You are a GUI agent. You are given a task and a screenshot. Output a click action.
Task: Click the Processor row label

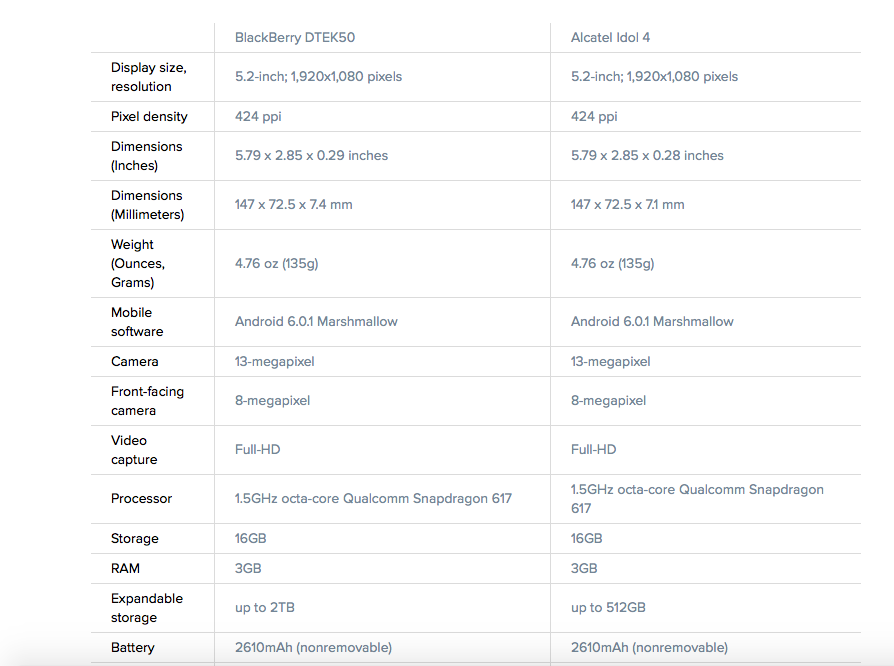[x=141, y=499]
